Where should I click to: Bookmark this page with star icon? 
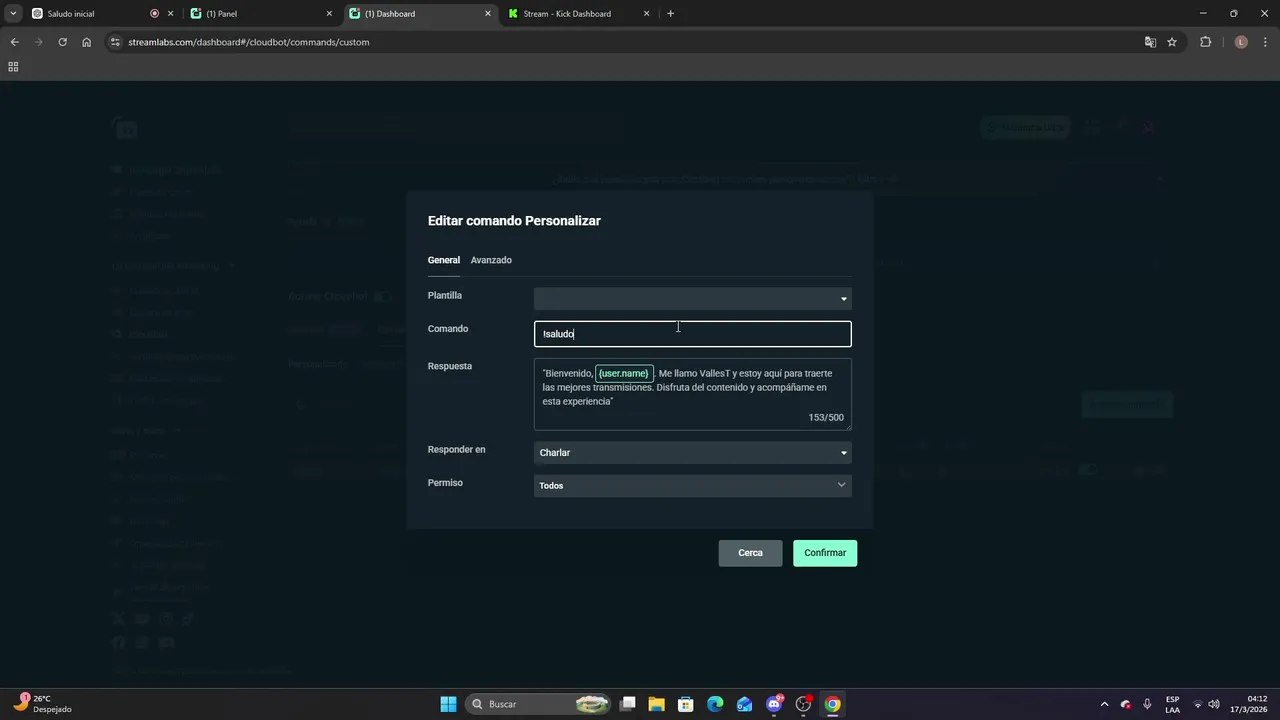[x=1172, y=42]
